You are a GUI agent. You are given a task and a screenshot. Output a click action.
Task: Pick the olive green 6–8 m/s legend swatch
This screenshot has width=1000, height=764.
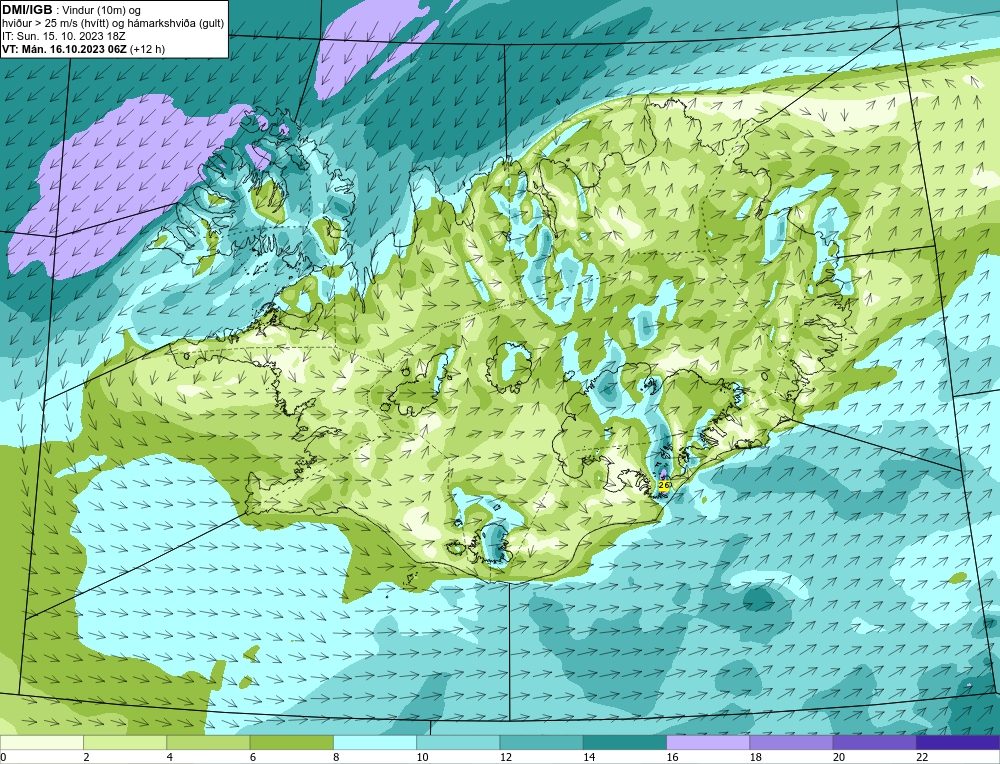pyautogui.click(x=291, y=742)
